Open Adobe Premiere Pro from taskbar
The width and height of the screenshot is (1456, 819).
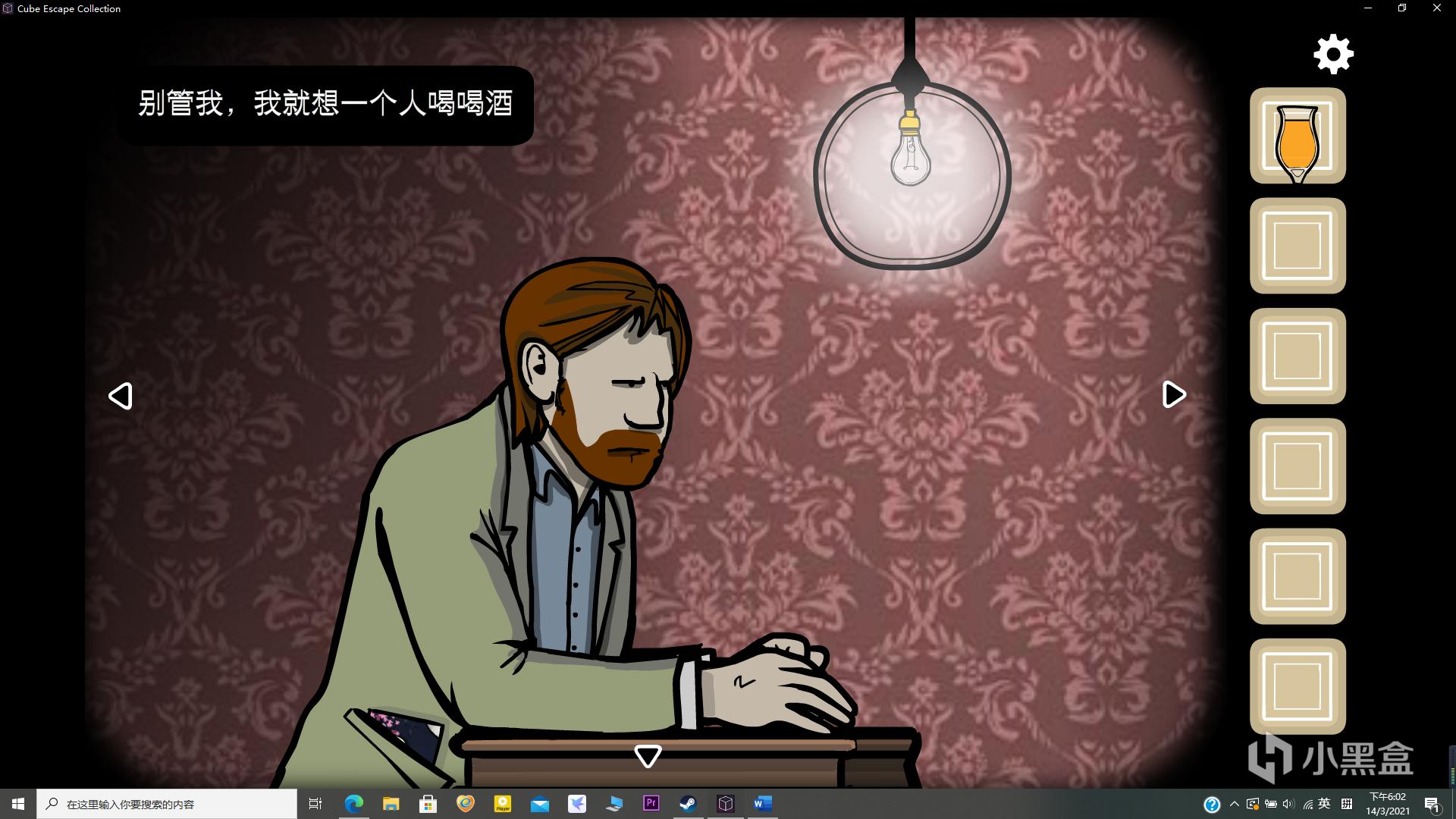[651, 804]
